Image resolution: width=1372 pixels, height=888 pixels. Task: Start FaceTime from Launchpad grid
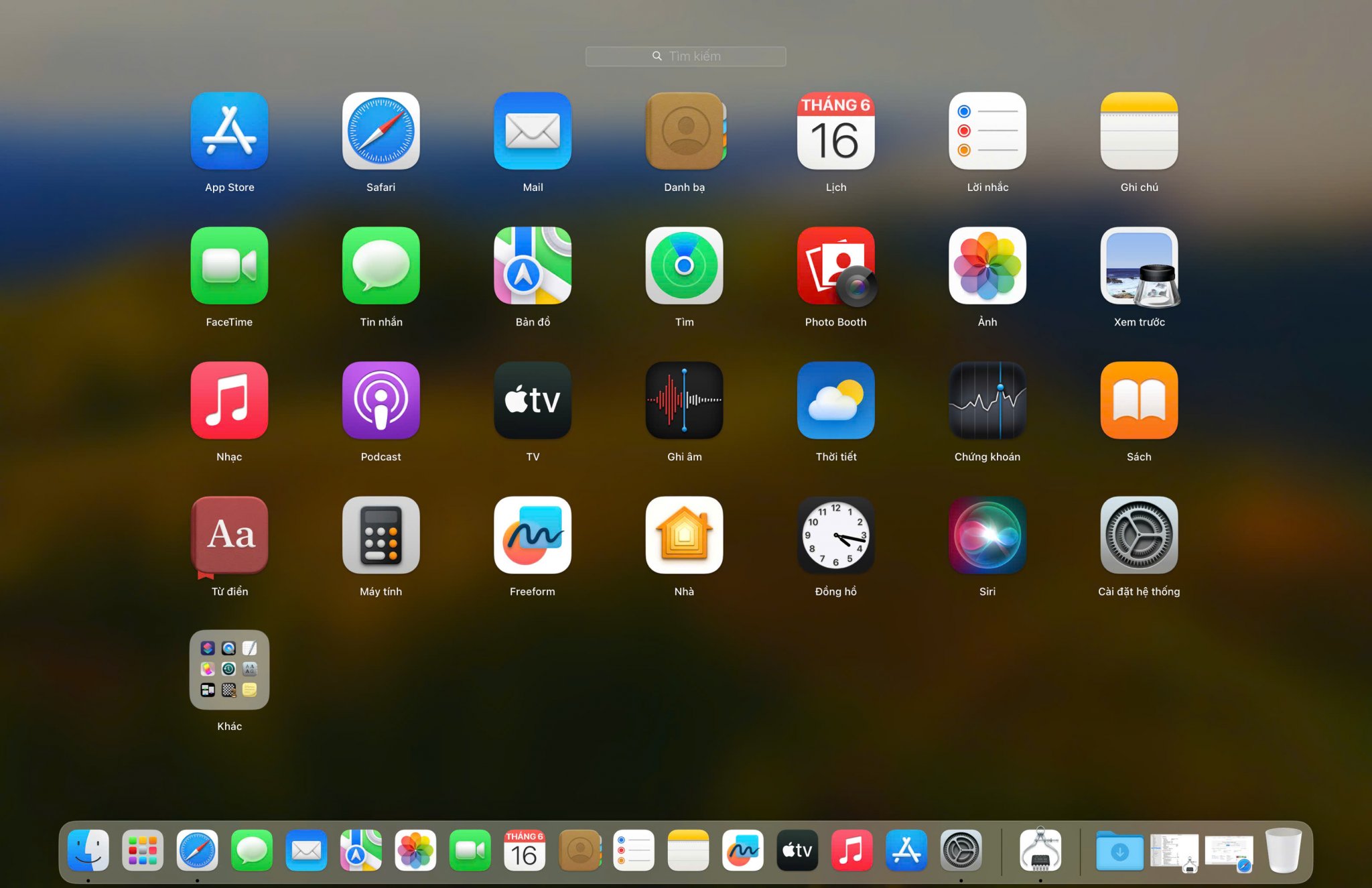[x=229, y=266]
